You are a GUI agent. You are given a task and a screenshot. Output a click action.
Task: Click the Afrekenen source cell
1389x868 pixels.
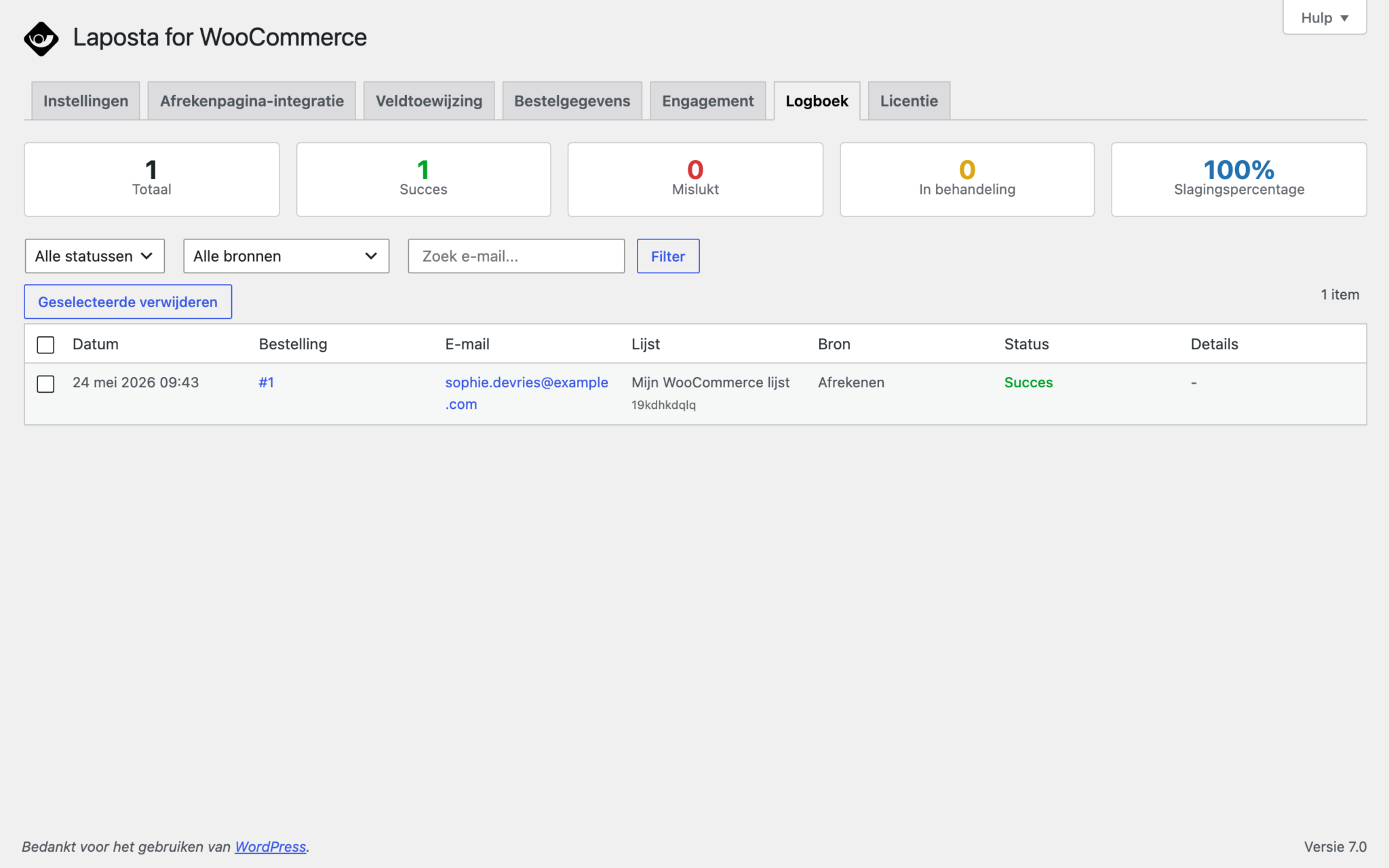pos(851,382)
